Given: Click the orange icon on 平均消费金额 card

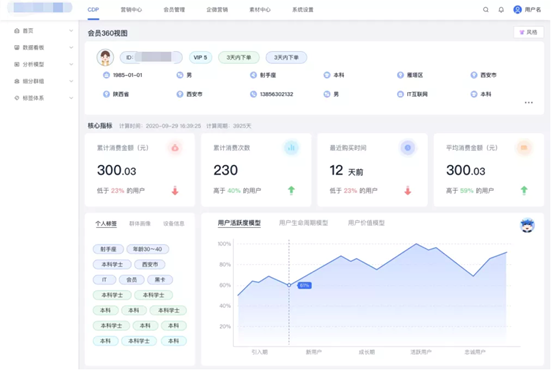Looking at the screenshot, I should (524, 148).
